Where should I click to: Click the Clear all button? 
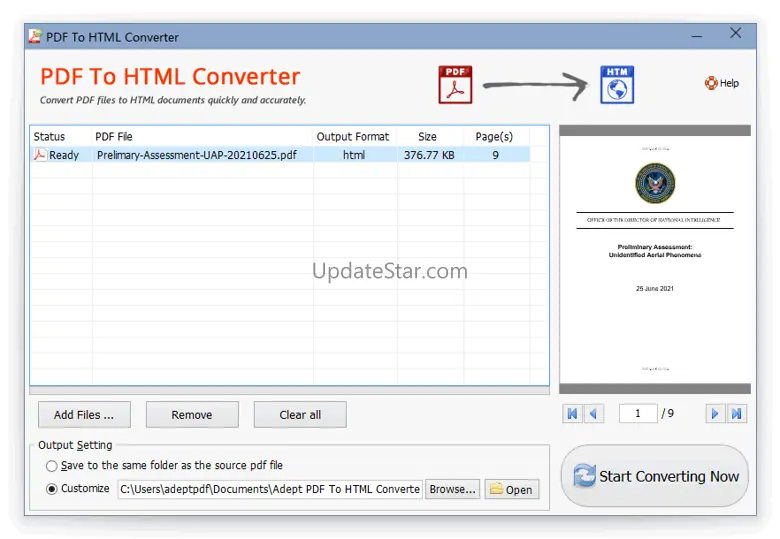click(300, 415)
